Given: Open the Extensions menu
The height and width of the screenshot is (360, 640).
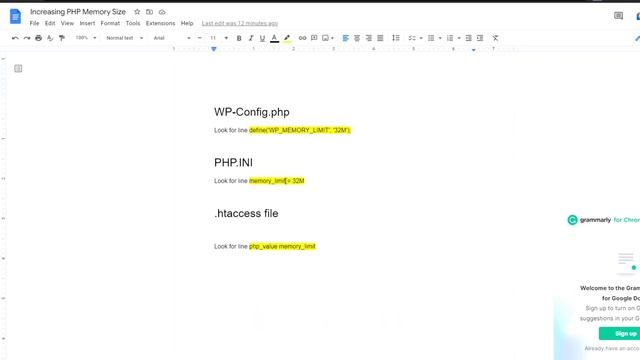Looking at the screenshot, I should point(160,23).
